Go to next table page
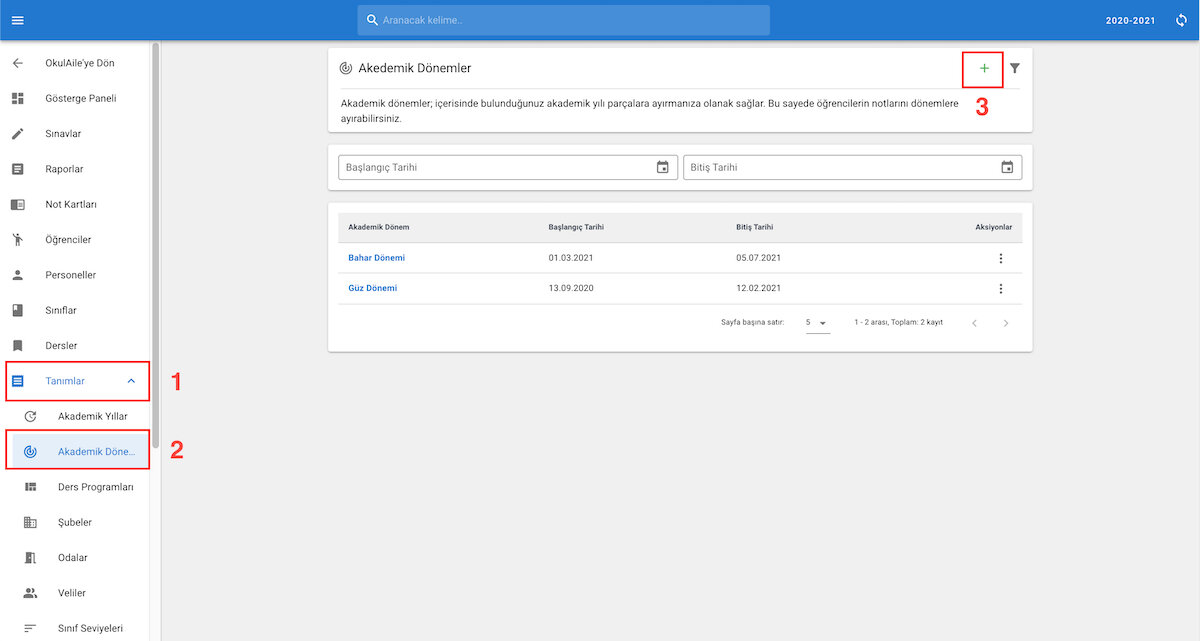 point(1005,323)
